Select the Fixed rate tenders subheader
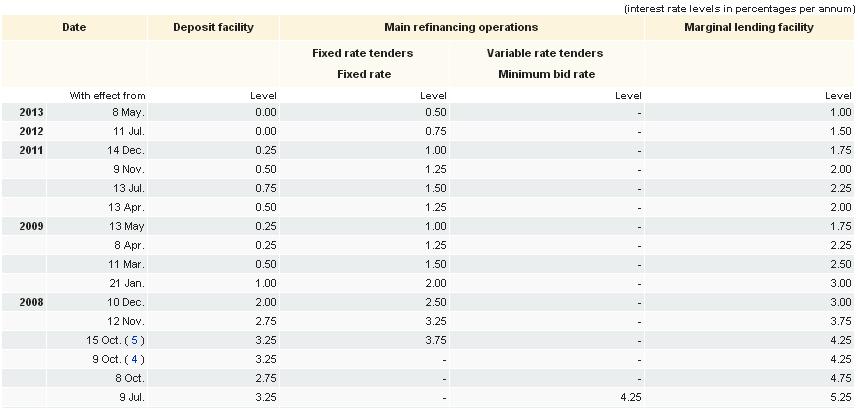858x408 pixels. tap(362, 53)
